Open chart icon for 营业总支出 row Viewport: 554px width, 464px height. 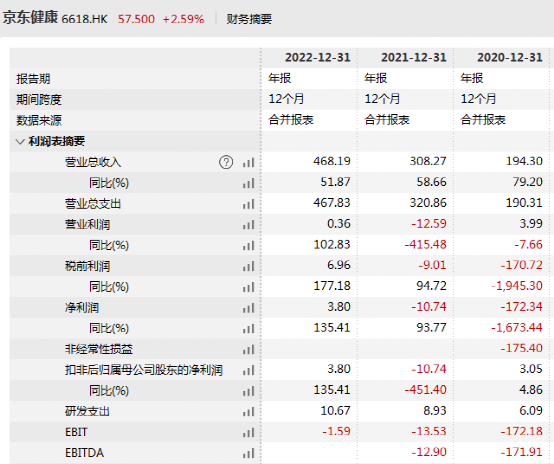(248, 204)
